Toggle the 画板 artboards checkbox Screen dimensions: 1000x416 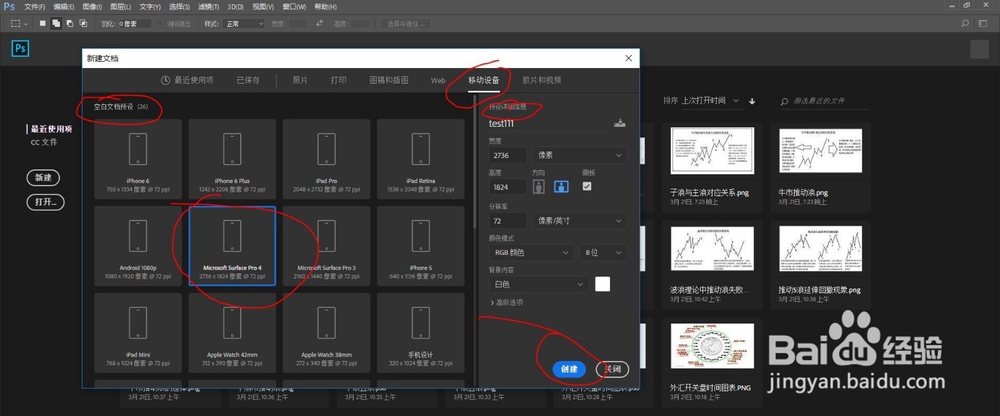(x=587, y=186)
